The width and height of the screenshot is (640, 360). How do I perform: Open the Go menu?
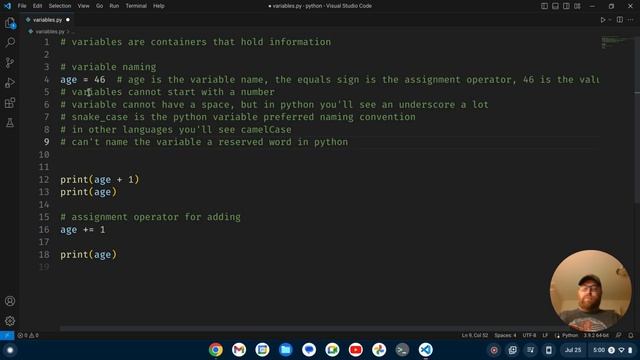[x=100, y=6]
